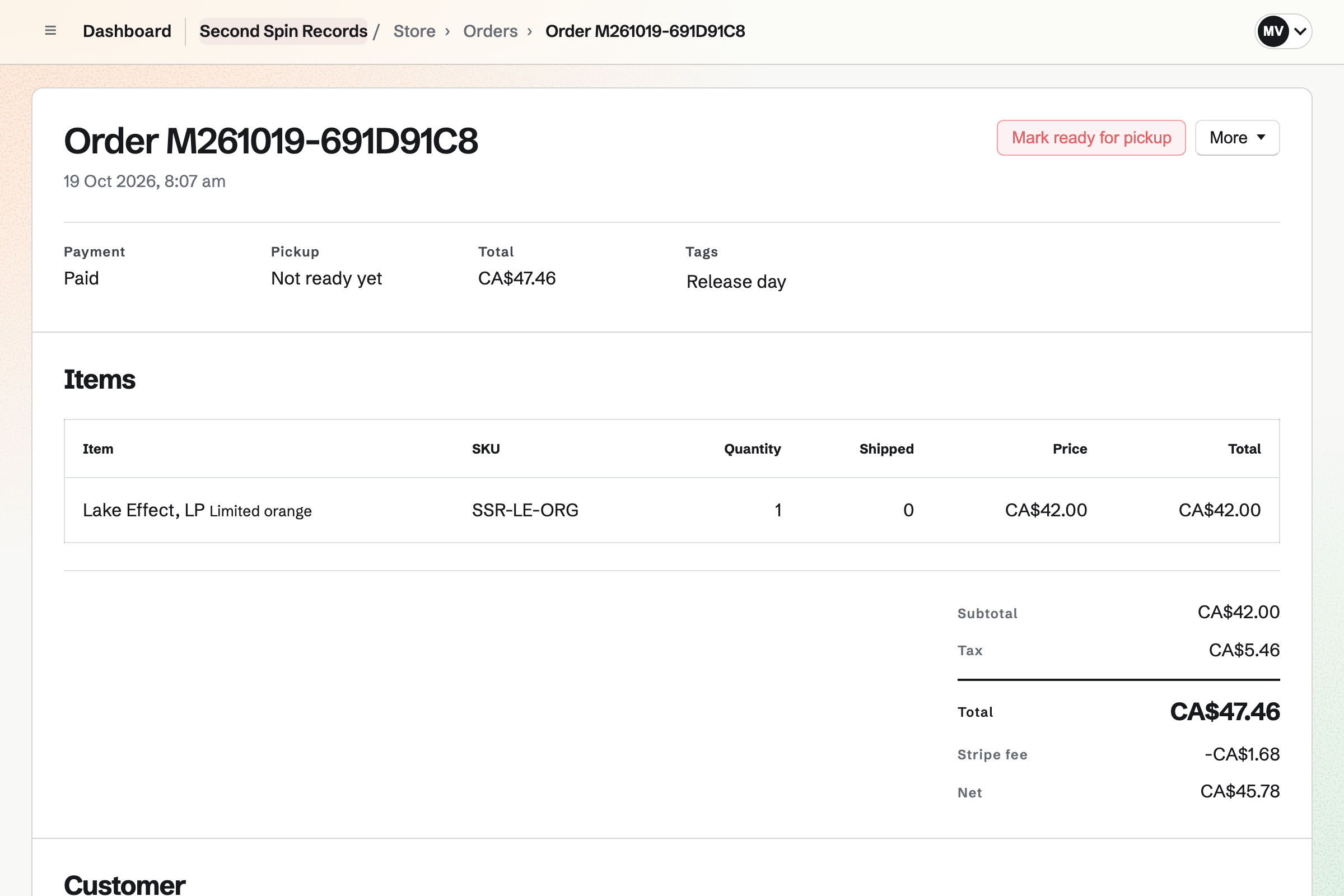
Task: Select SKU value SSR-LE-ORG
Action: point(525,510)
